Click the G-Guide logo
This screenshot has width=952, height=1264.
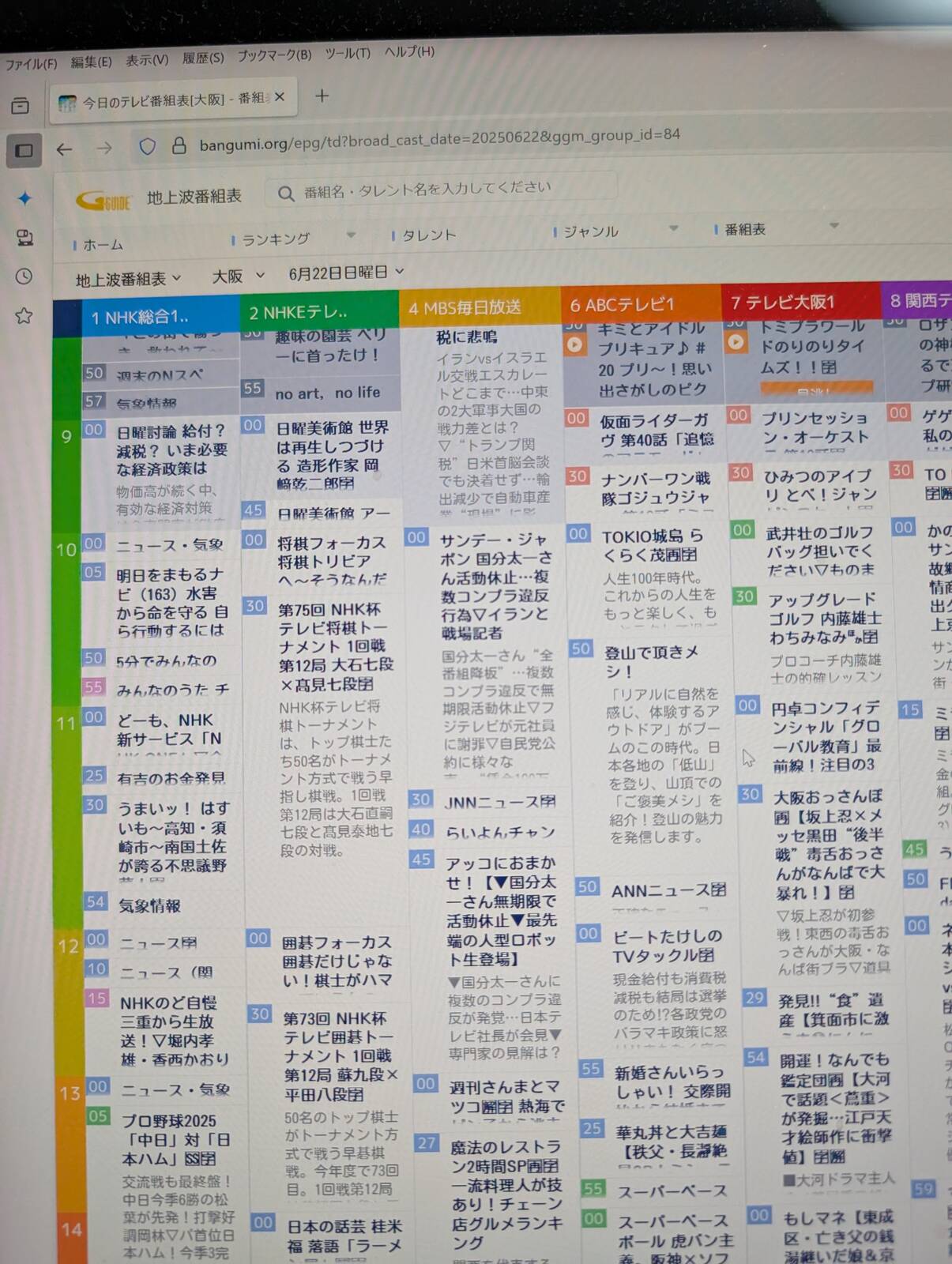tap(103, 201)
